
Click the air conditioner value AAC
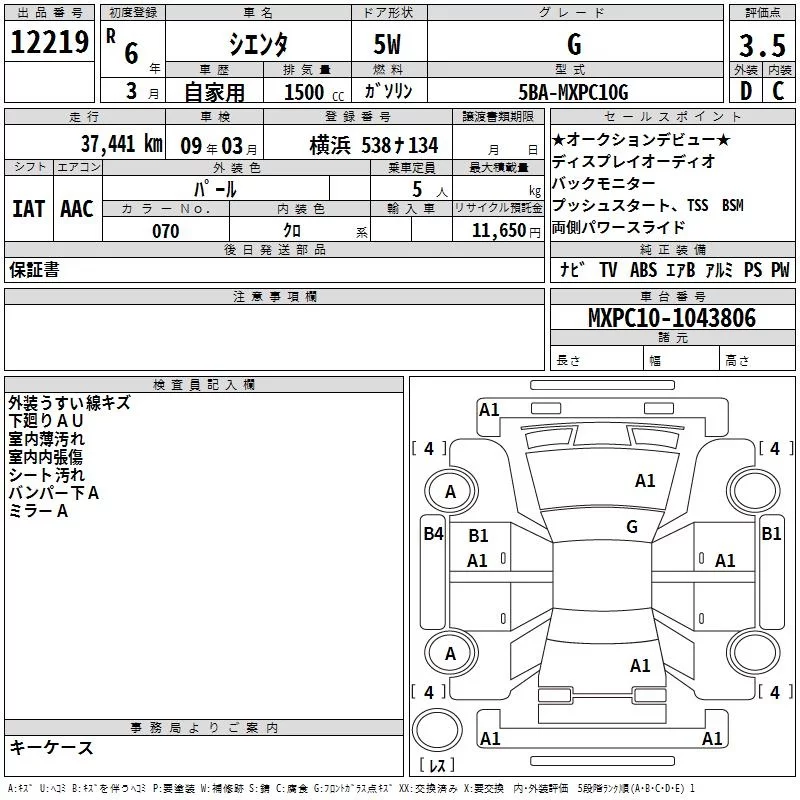click(x=77, y=209)
